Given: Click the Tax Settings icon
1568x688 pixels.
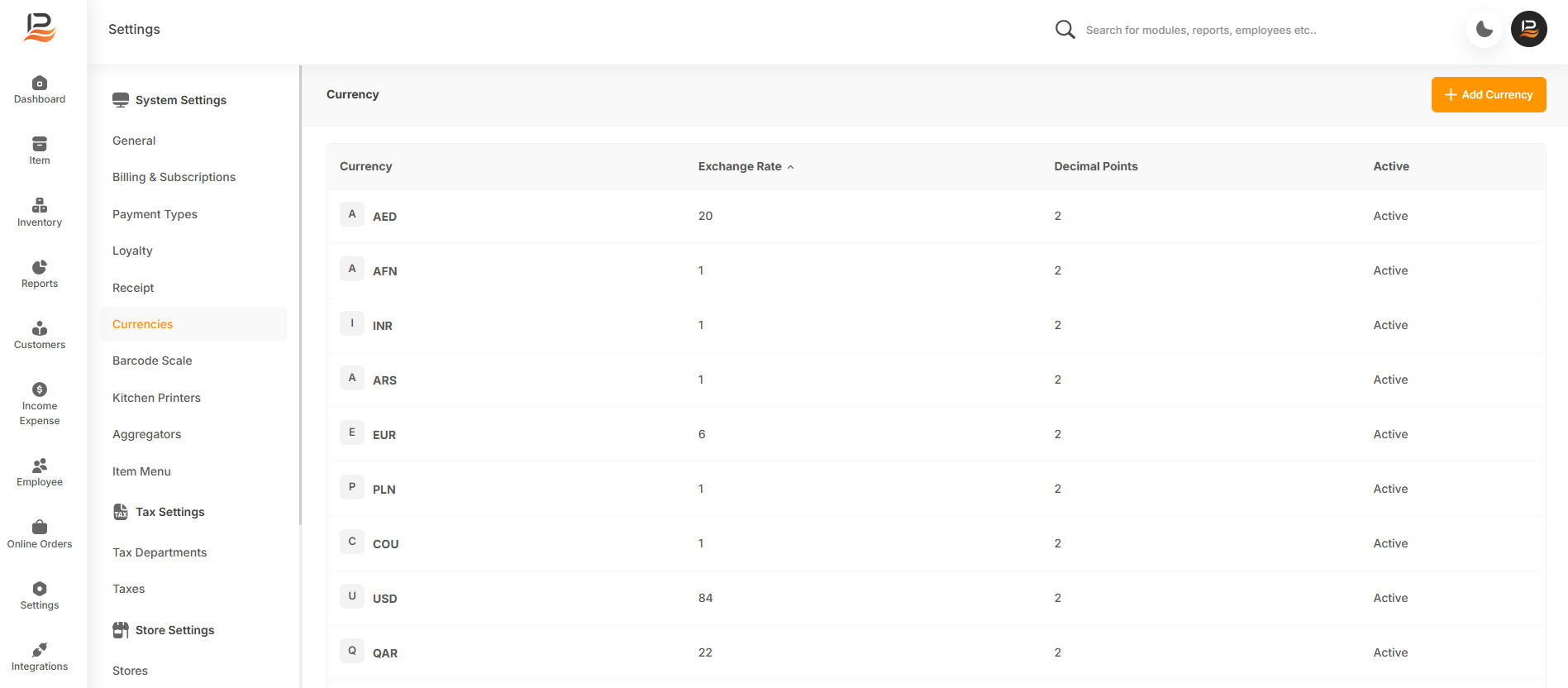Looking at the screenshot, I should 121,512.
